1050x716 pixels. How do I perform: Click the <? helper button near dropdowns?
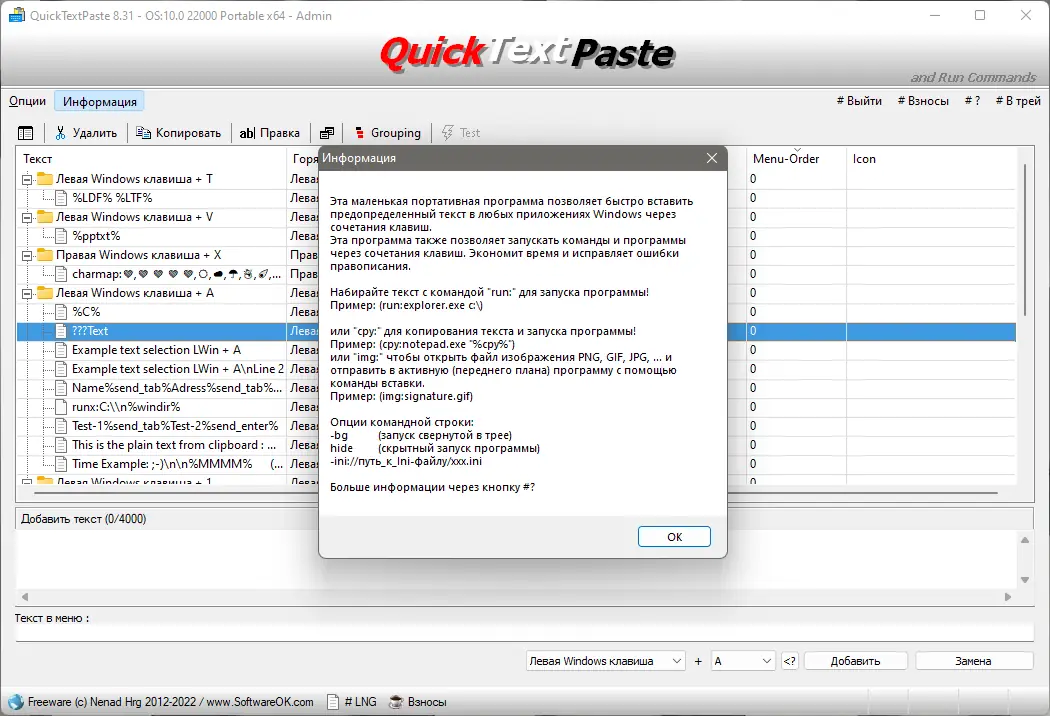tap(789, 660)
